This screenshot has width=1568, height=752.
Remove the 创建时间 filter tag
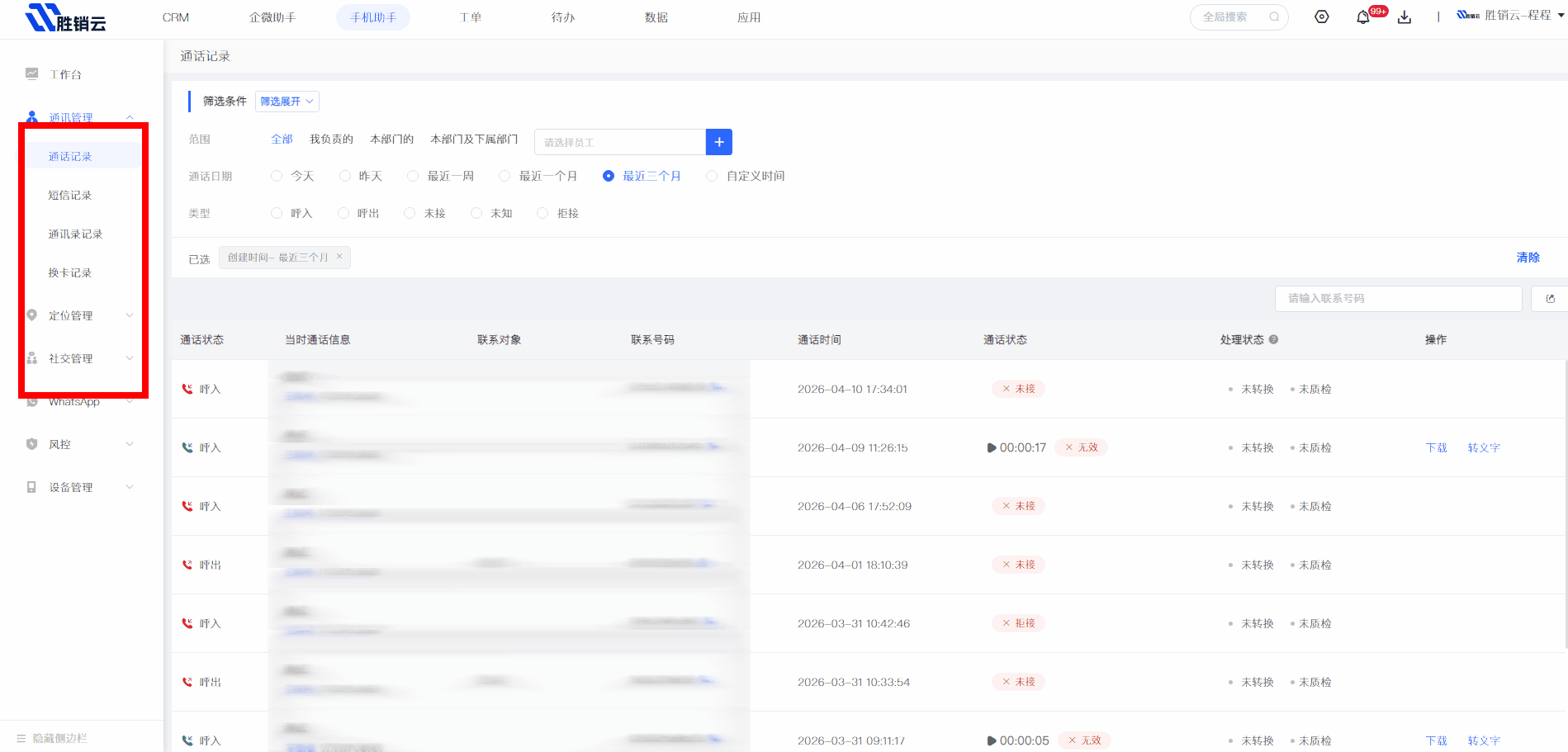point(339,257)
